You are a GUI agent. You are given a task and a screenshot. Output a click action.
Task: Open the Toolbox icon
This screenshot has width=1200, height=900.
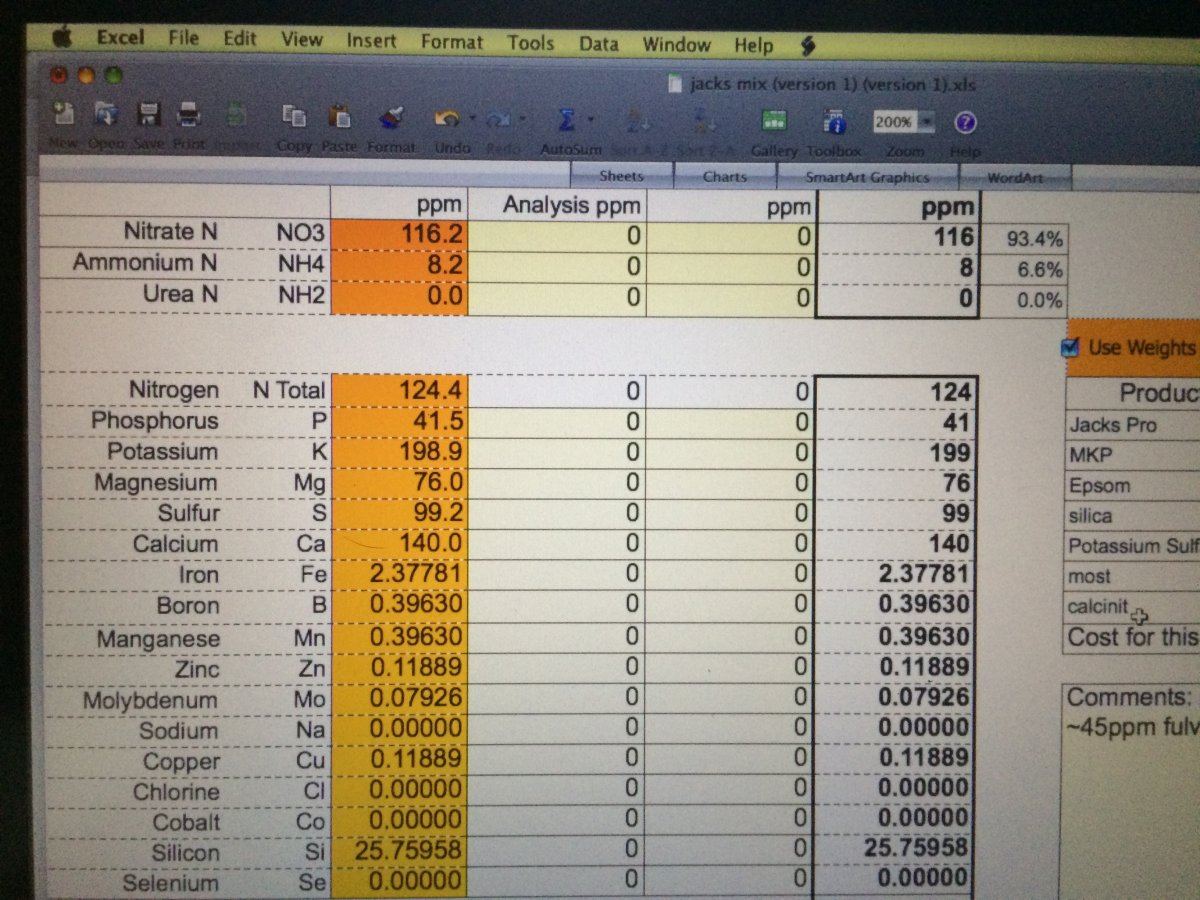tap(833, 122)
